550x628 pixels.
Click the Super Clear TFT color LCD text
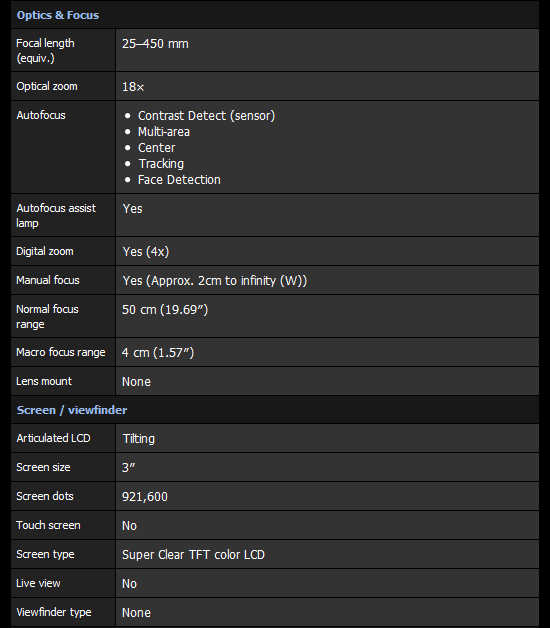(x=193, y=555)
